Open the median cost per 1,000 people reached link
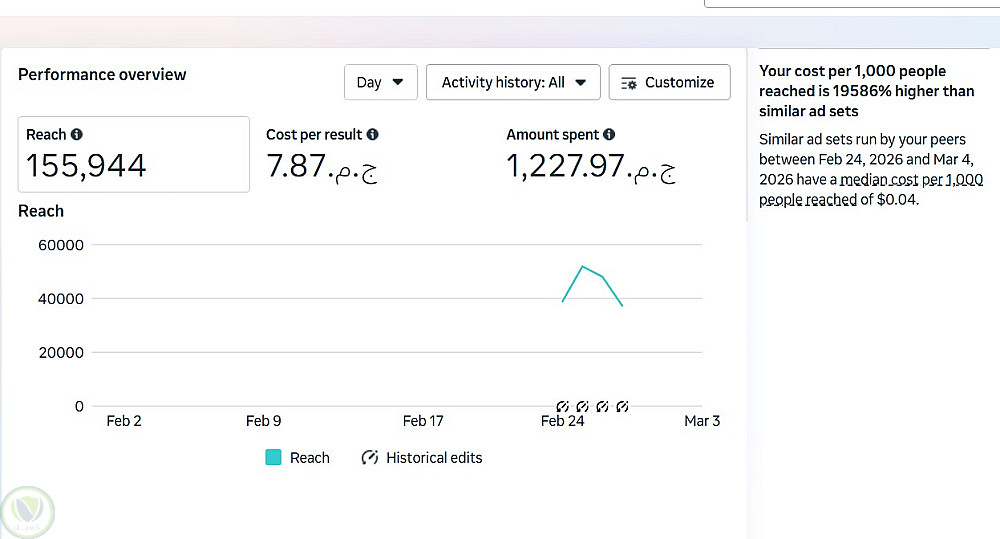The height and width of the screenshot is (539, 1000). (870, 190)
